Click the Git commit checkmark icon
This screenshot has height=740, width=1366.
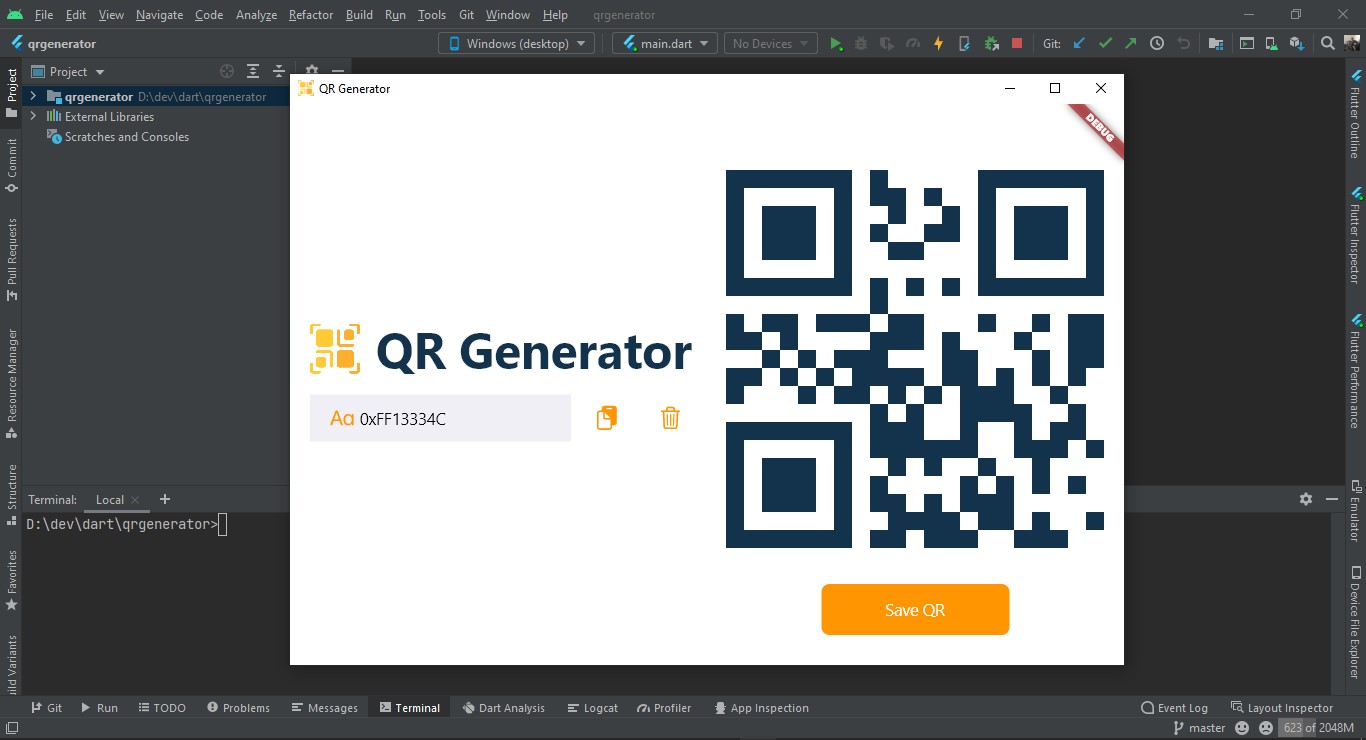[1105, 44]
